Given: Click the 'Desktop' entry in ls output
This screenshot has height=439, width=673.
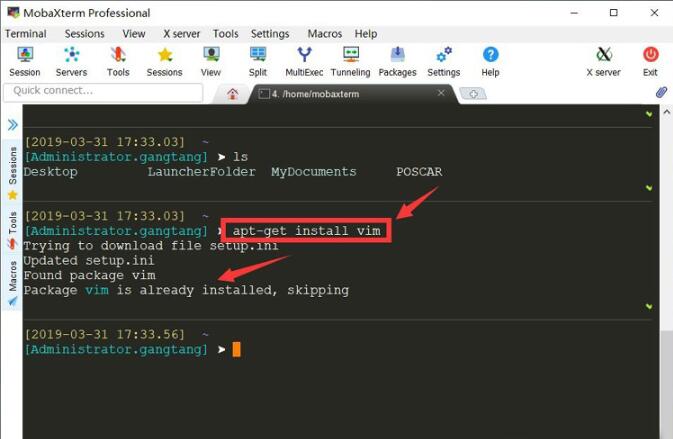Looking at the screenshot, I should (51, 172).
